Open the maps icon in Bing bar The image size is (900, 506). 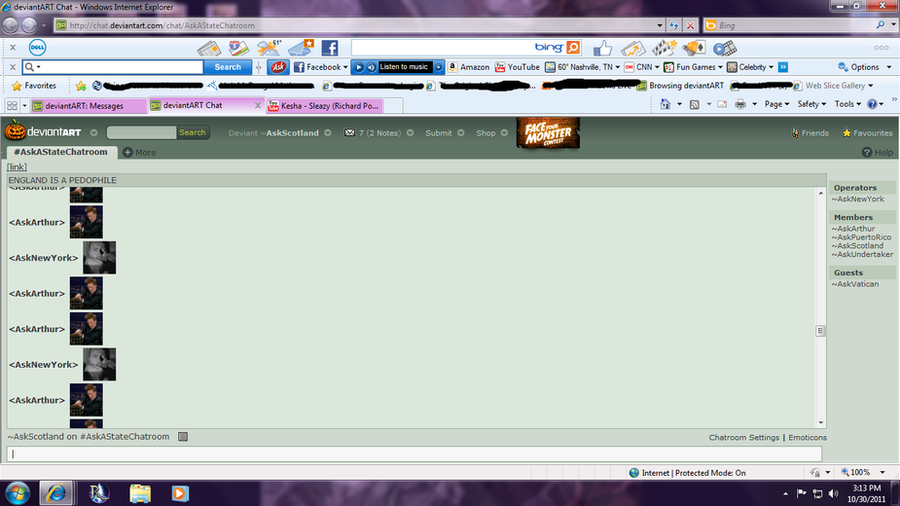238,48
